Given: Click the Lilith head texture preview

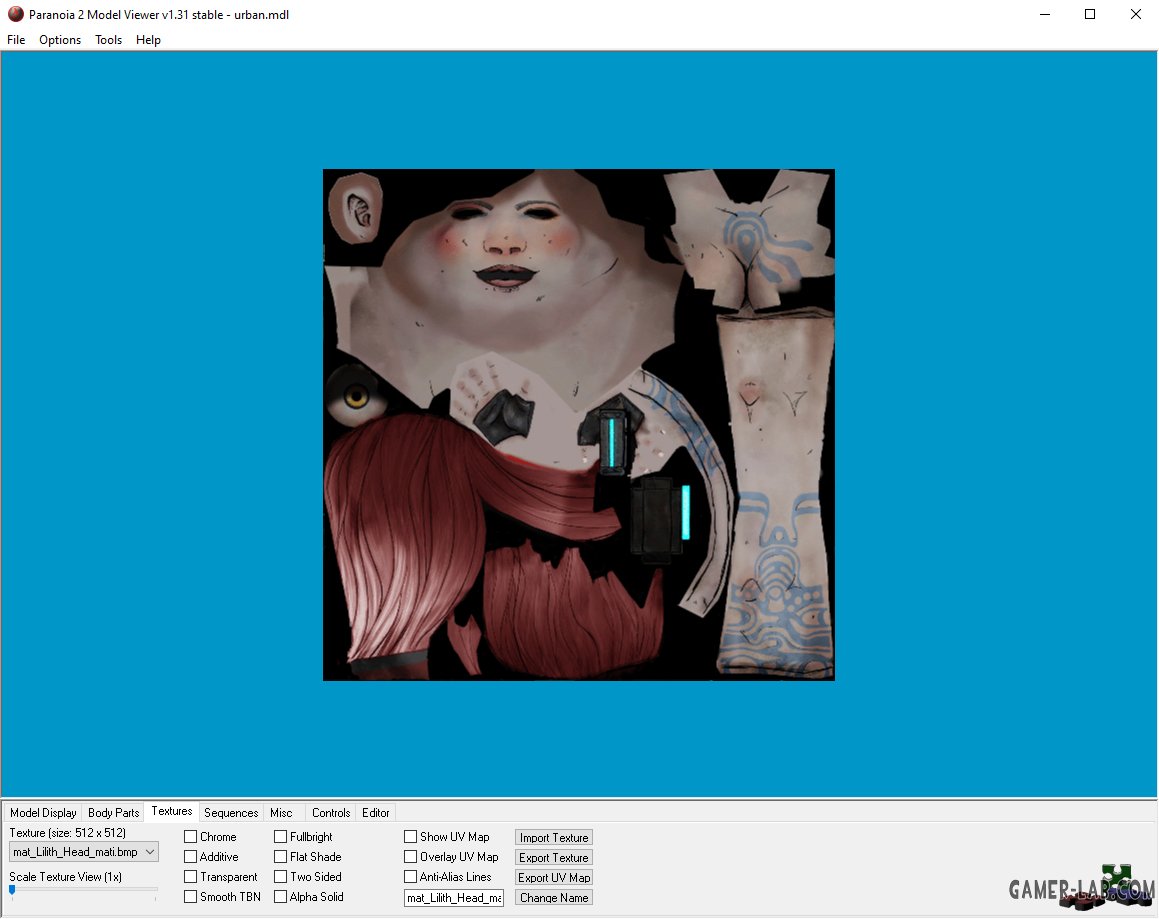Looking at the screenshot, I should click(579, 425).
